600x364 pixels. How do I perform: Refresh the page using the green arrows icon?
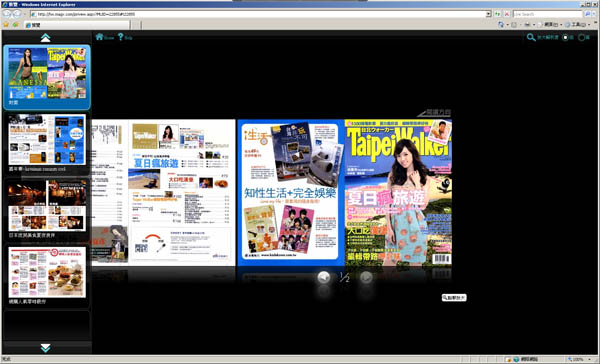pos(497,14)
